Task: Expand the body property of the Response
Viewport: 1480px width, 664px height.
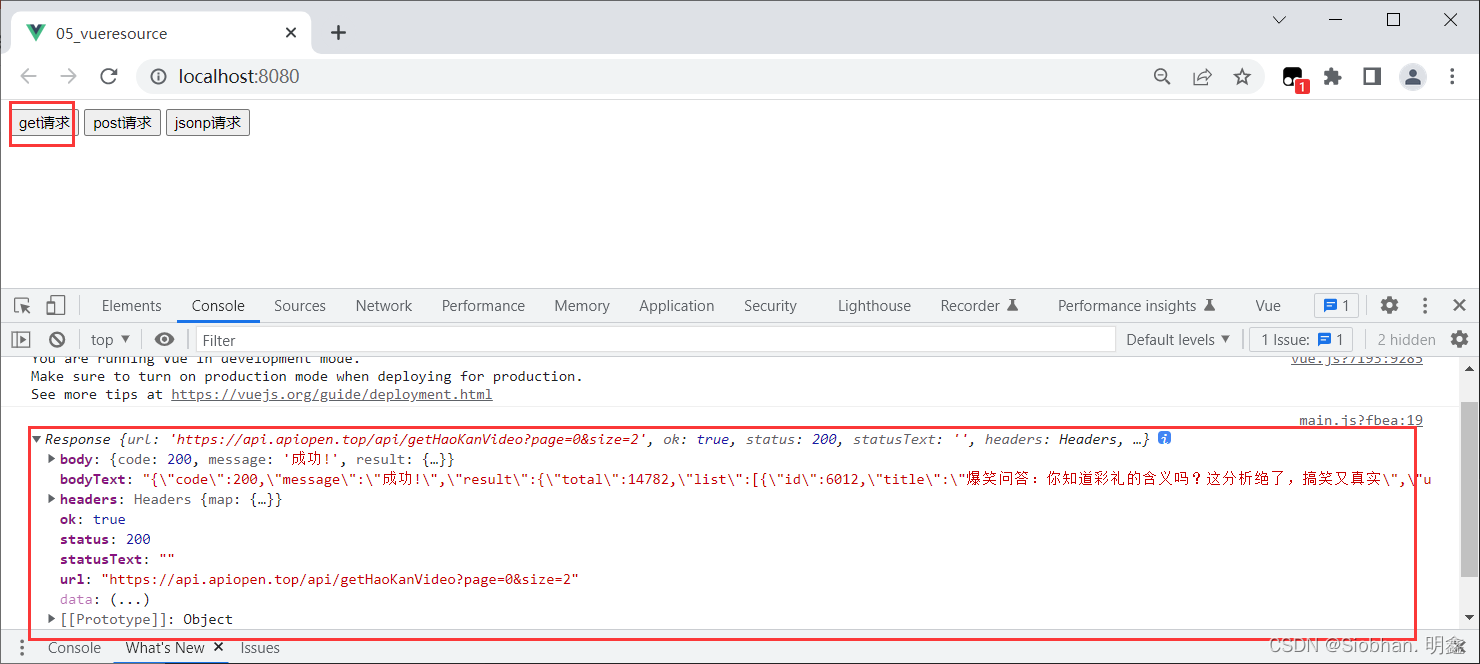Action: point(51,458)
